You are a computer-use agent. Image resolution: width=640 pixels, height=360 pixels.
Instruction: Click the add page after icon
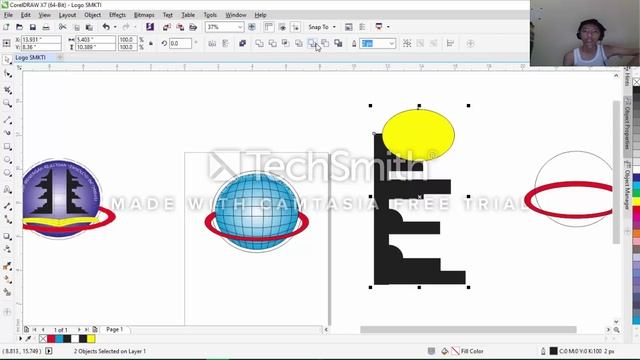coord(95,329)
